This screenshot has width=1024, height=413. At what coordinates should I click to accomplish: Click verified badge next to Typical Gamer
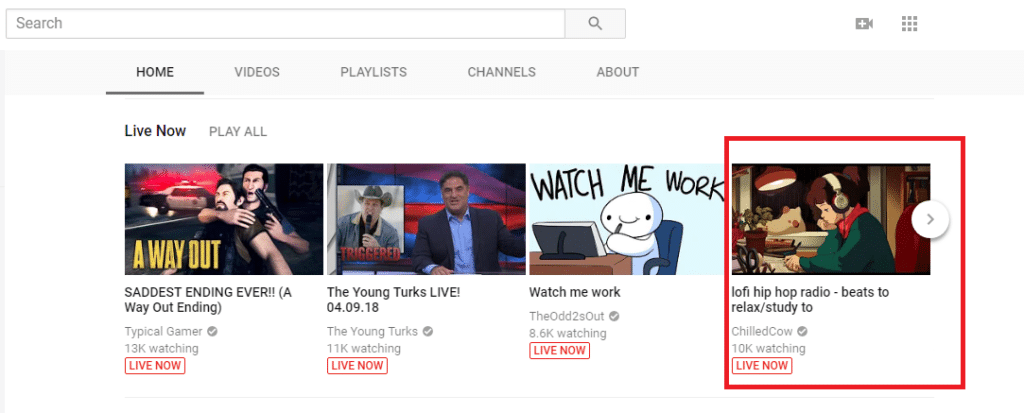pos(212,331)
